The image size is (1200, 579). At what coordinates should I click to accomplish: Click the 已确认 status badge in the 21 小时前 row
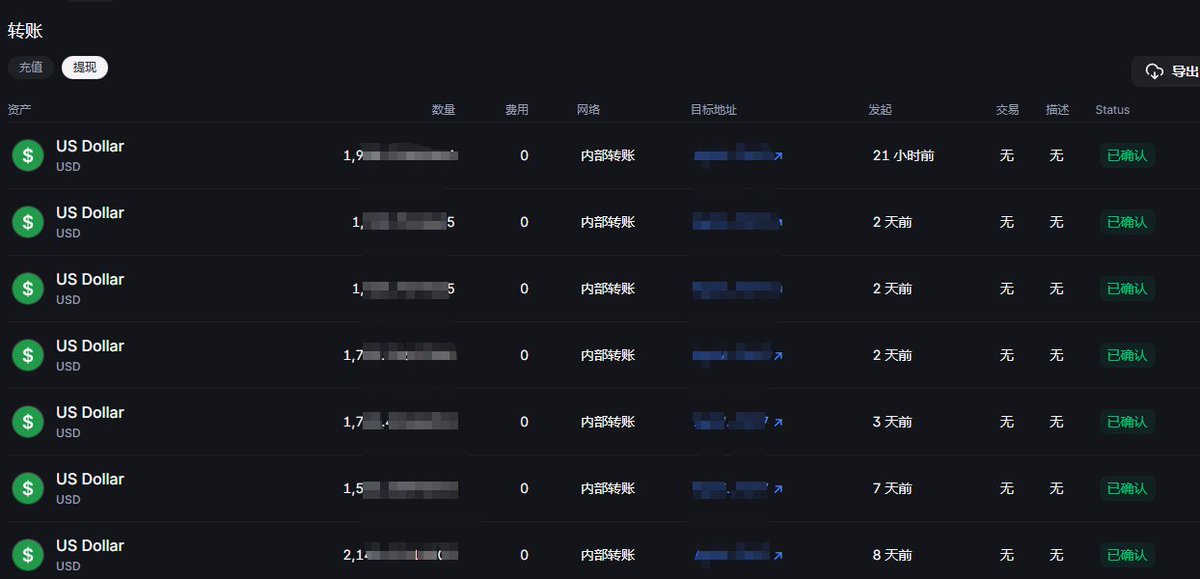coord(1127,155)
